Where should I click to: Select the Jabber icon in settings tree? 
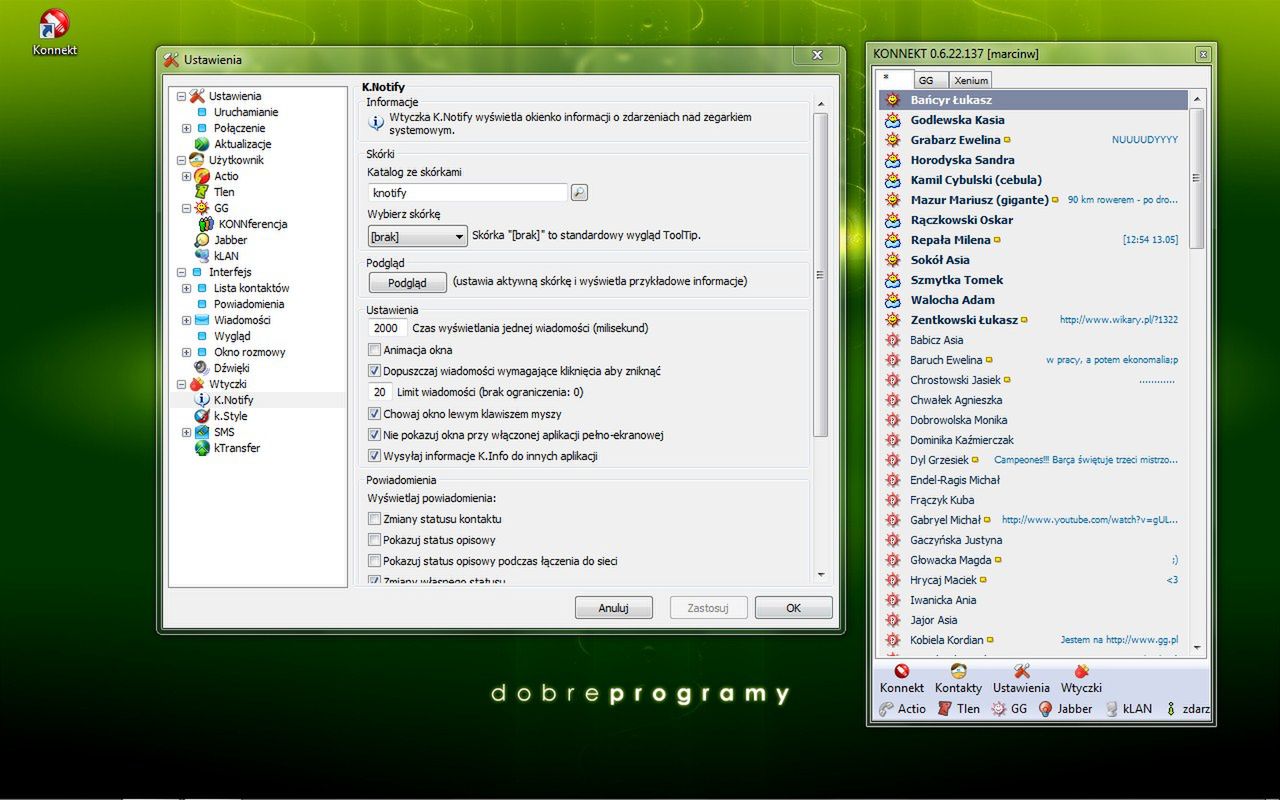tap(201, 240)
